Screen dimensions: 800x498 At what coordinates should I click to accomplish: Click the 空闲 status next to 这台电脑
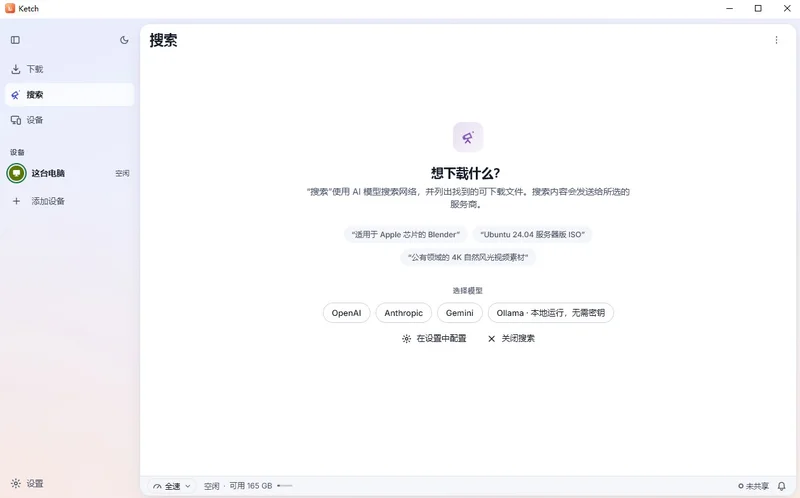pos(122,173)
